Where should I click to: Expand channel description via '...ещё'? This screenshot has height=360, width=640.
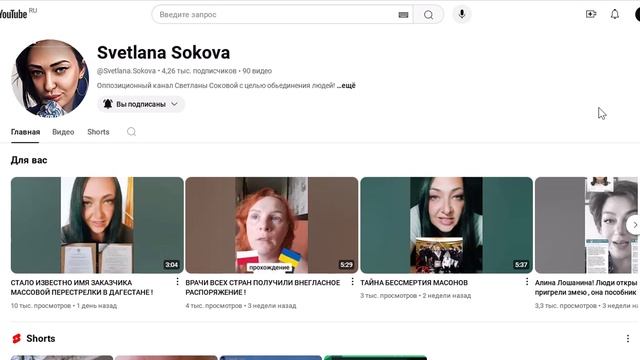[346, 85]
